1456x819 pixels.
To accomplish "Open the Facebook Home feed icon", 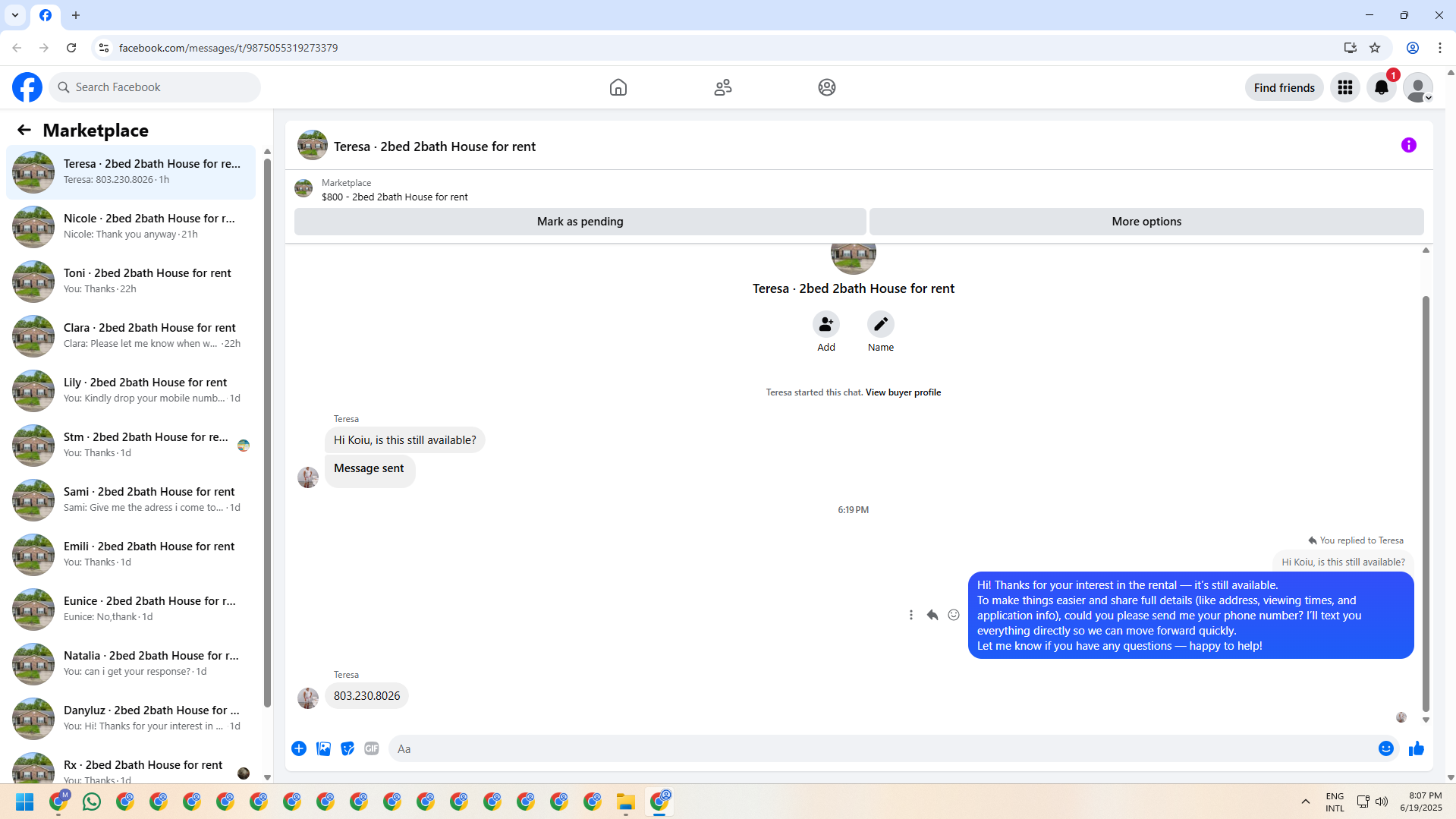I will (x=618, y=87).
